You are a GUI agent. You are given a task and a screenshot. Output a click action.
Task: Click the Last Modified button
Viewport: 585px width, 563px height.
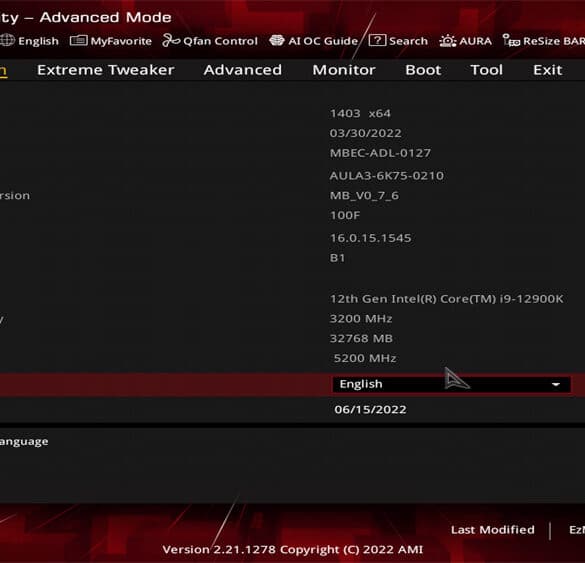click(x=492, y=530)
